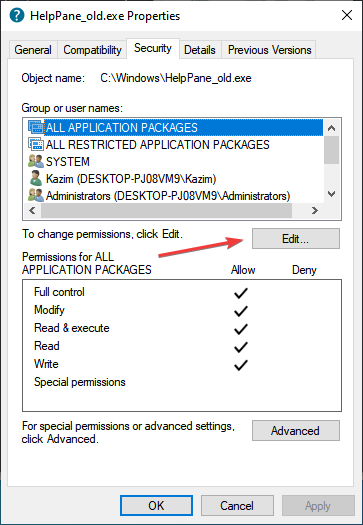Click the ALL APPLICATION PACKAGES group icon

point(36,128)
